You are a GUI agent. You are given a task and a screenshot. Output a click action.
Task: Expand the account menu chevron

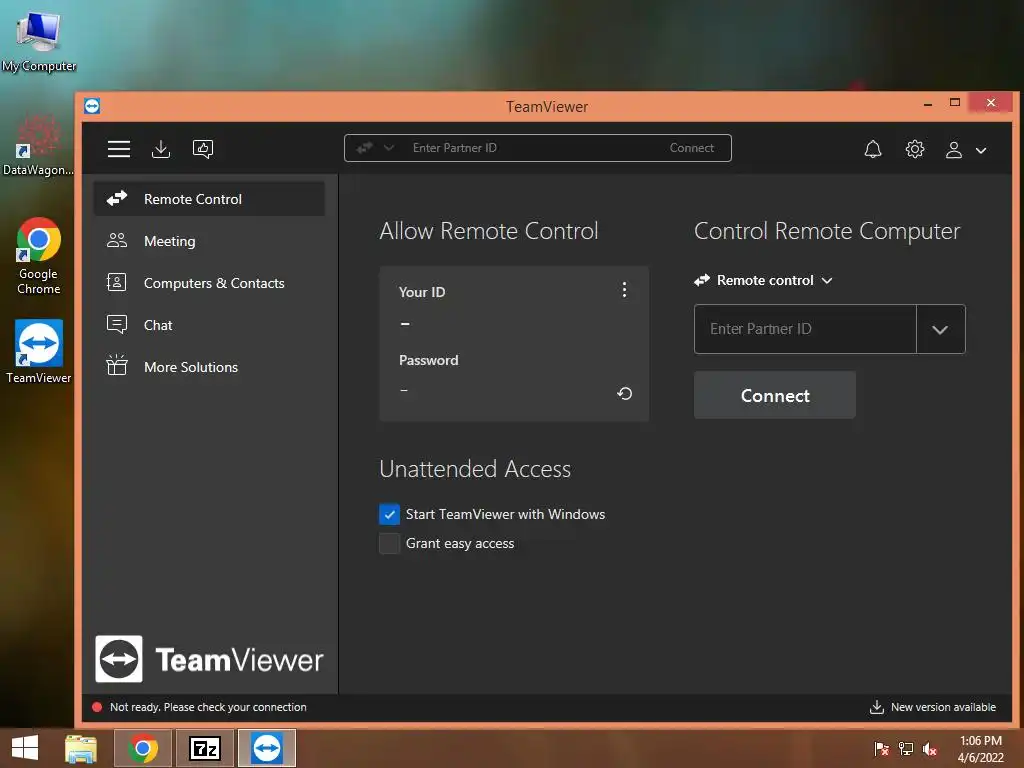coord(981,150)
